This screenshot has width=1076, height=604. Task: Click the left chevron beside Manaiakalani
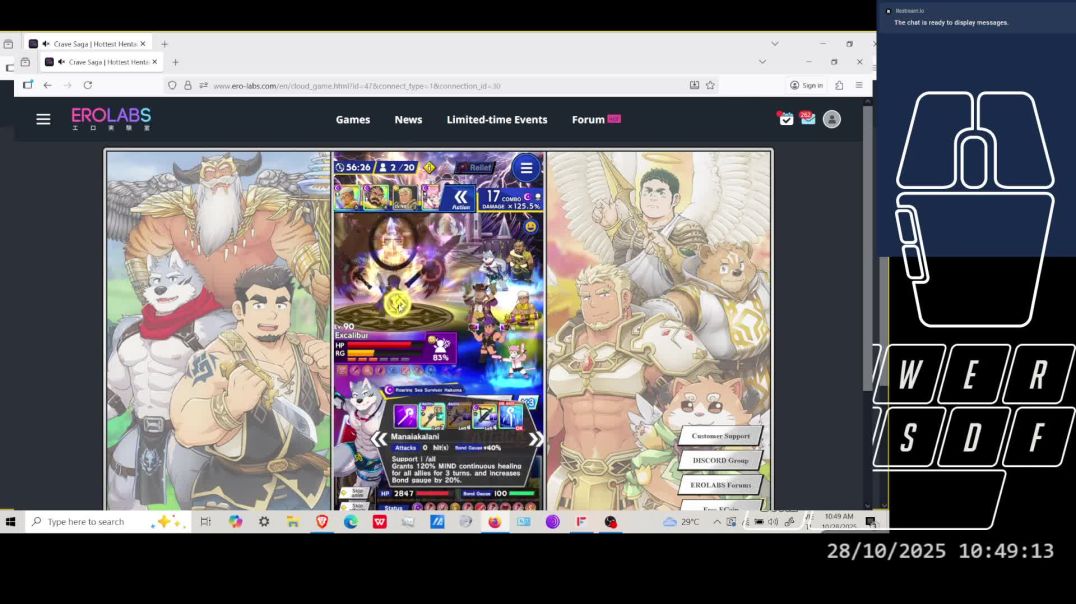click(x=378, y=438)
